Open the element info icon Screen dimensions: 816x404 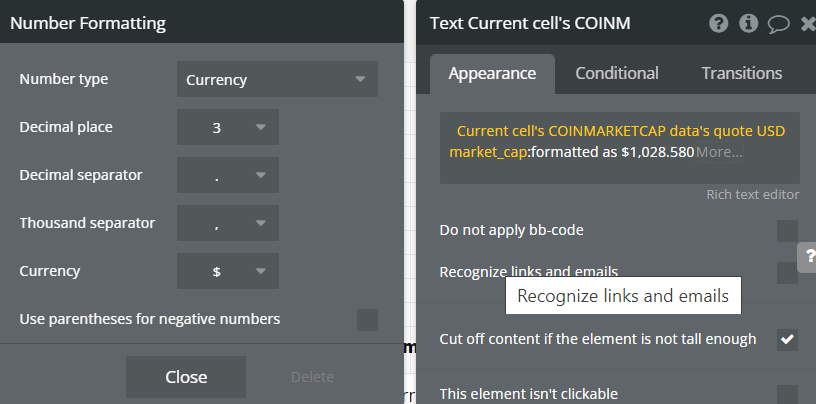pos(748,24)
